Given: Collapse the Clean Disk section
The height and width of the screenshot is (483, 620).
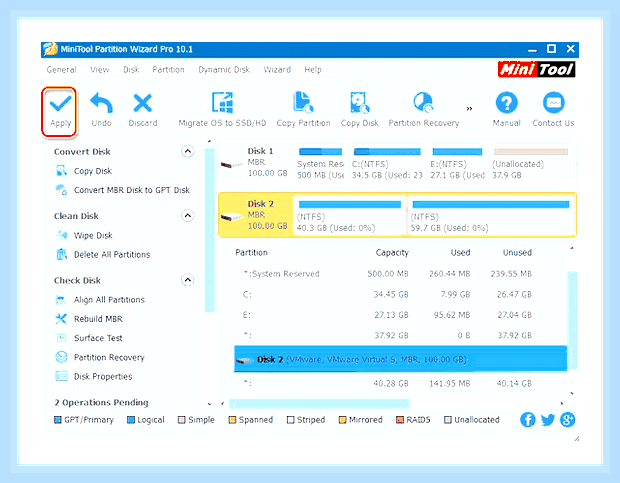Looking at the screenshot, I should pos(187,216).
